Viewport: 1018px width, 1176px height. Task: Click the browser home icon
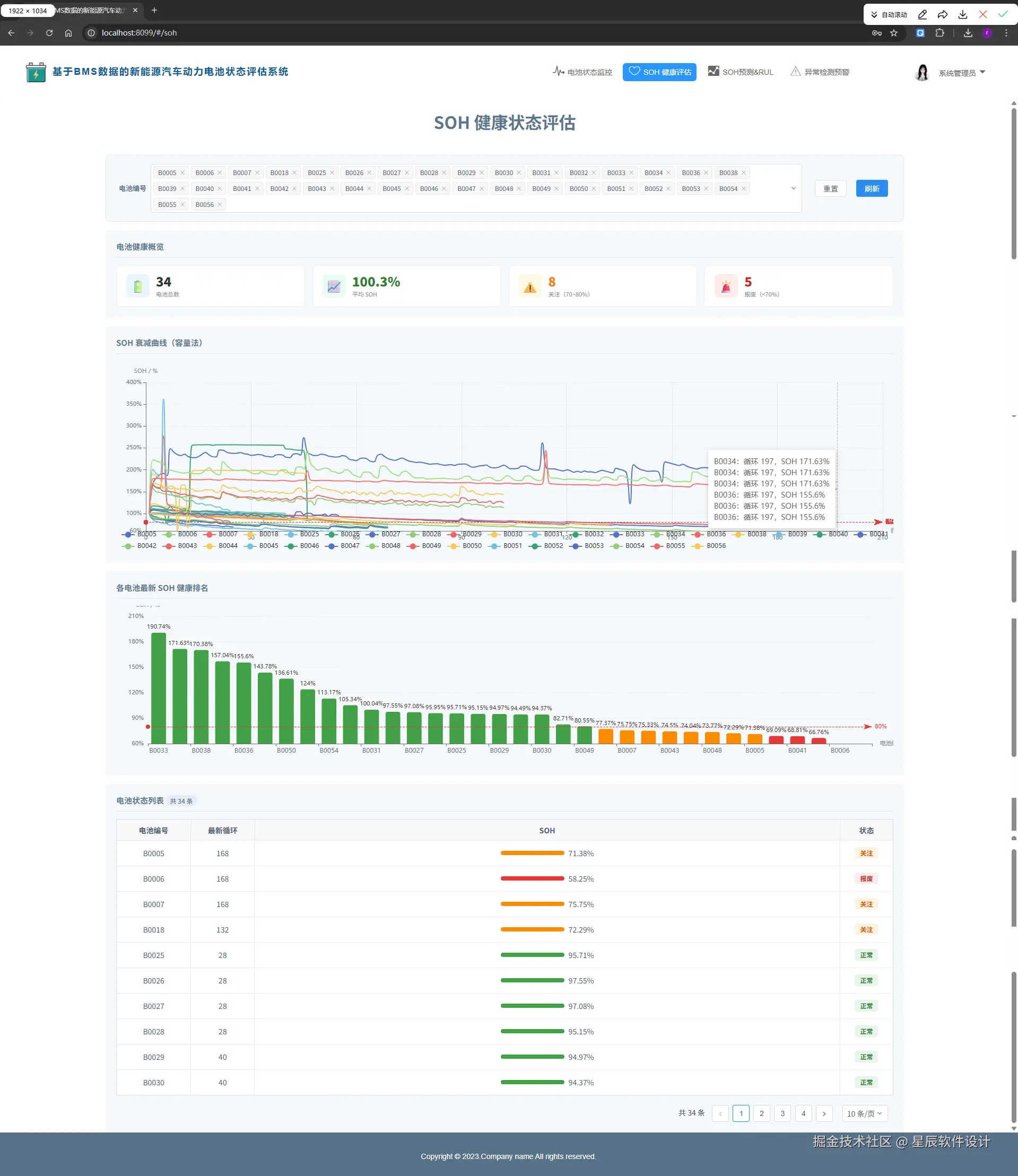click(68, 33)
